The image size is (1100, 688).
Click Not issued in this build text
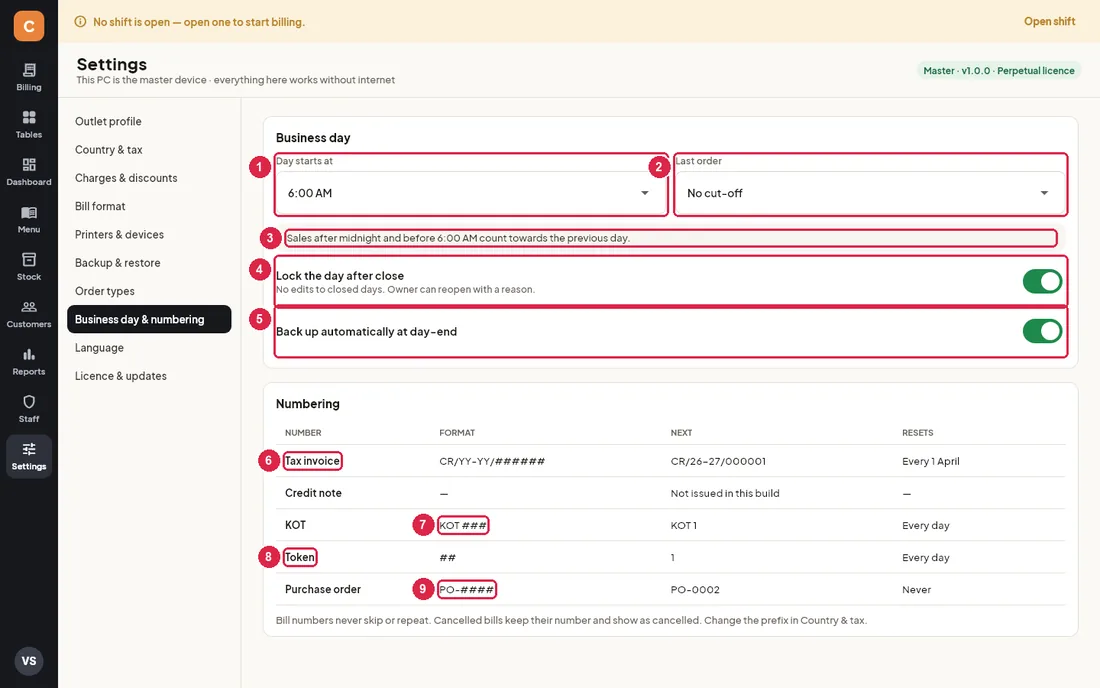[725, 493]
